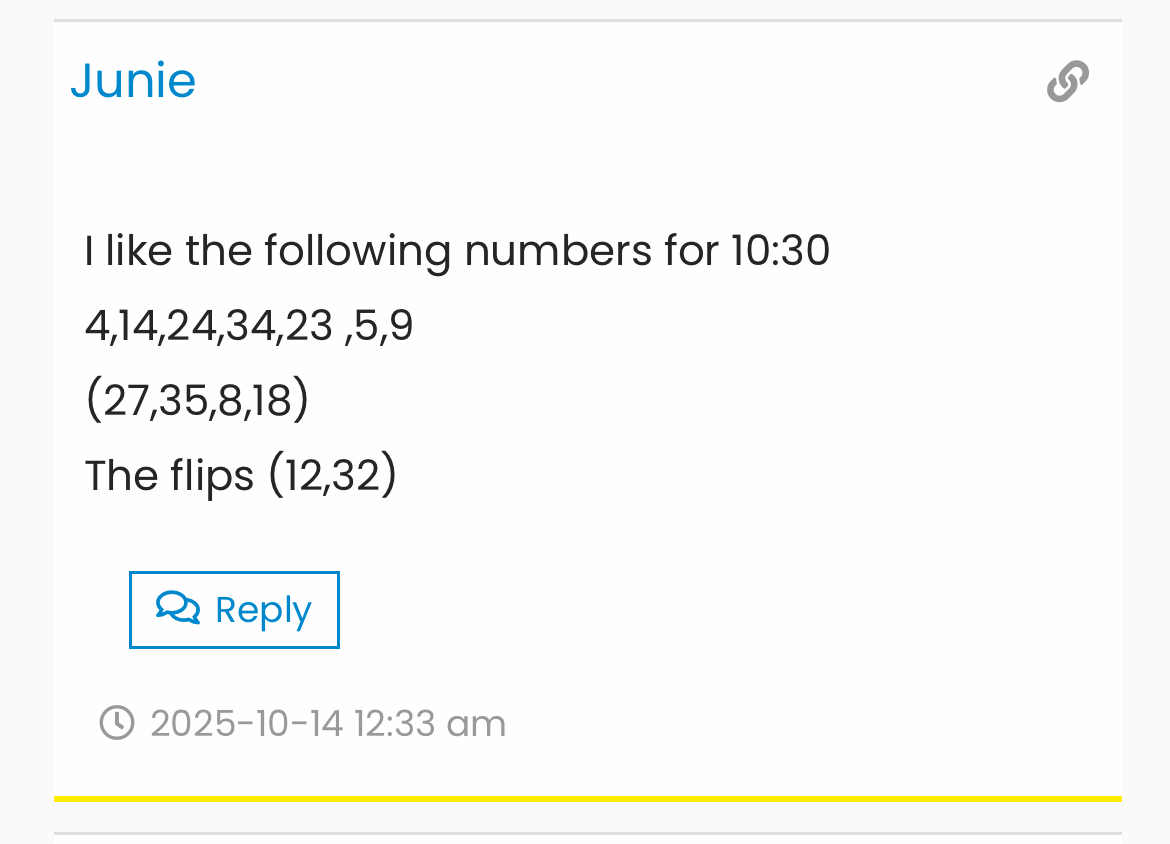The height and width of the screenshot is (844, 1170).
Task: Click the "12:33 am" time text
Action: coord(430,723)
